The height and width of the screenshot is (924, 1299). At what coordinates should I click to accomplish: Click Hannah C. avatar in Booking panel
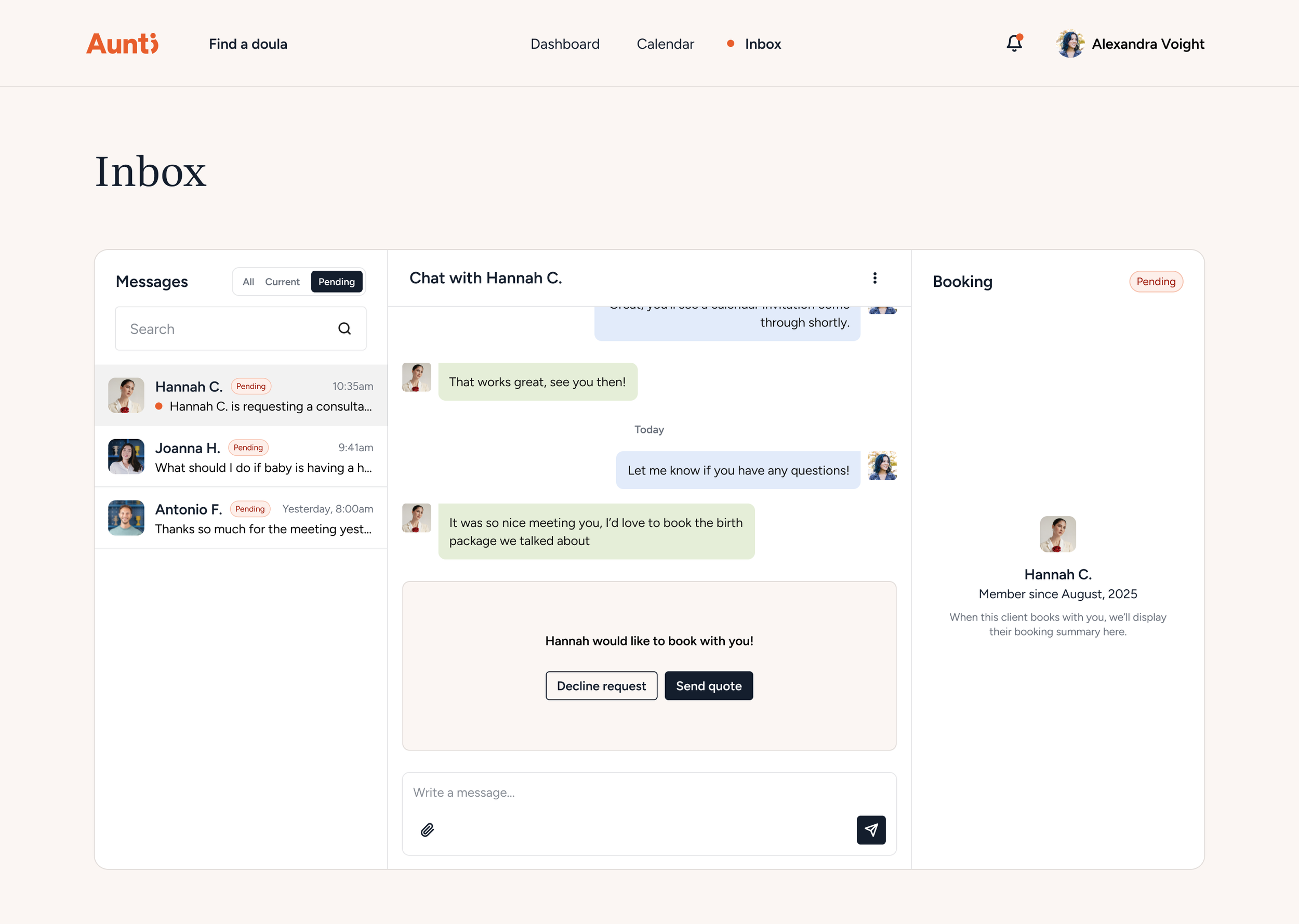click(1058, 534)
